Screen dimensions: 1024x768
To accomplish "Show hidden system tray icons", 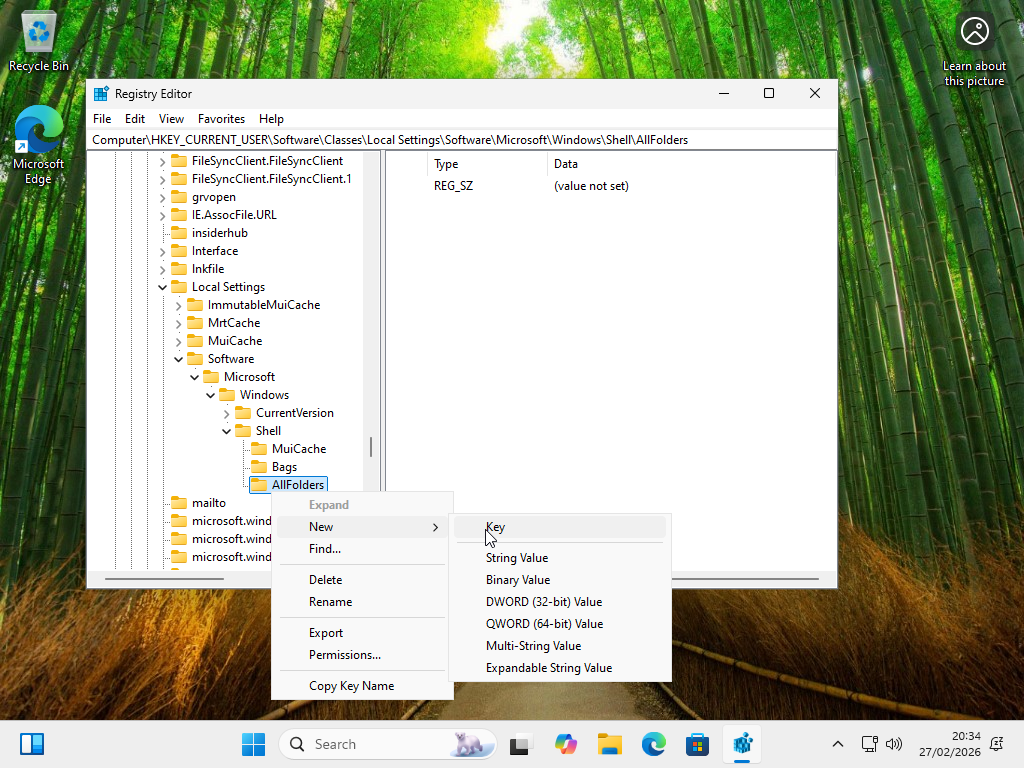I will click(x=838, y=744).
